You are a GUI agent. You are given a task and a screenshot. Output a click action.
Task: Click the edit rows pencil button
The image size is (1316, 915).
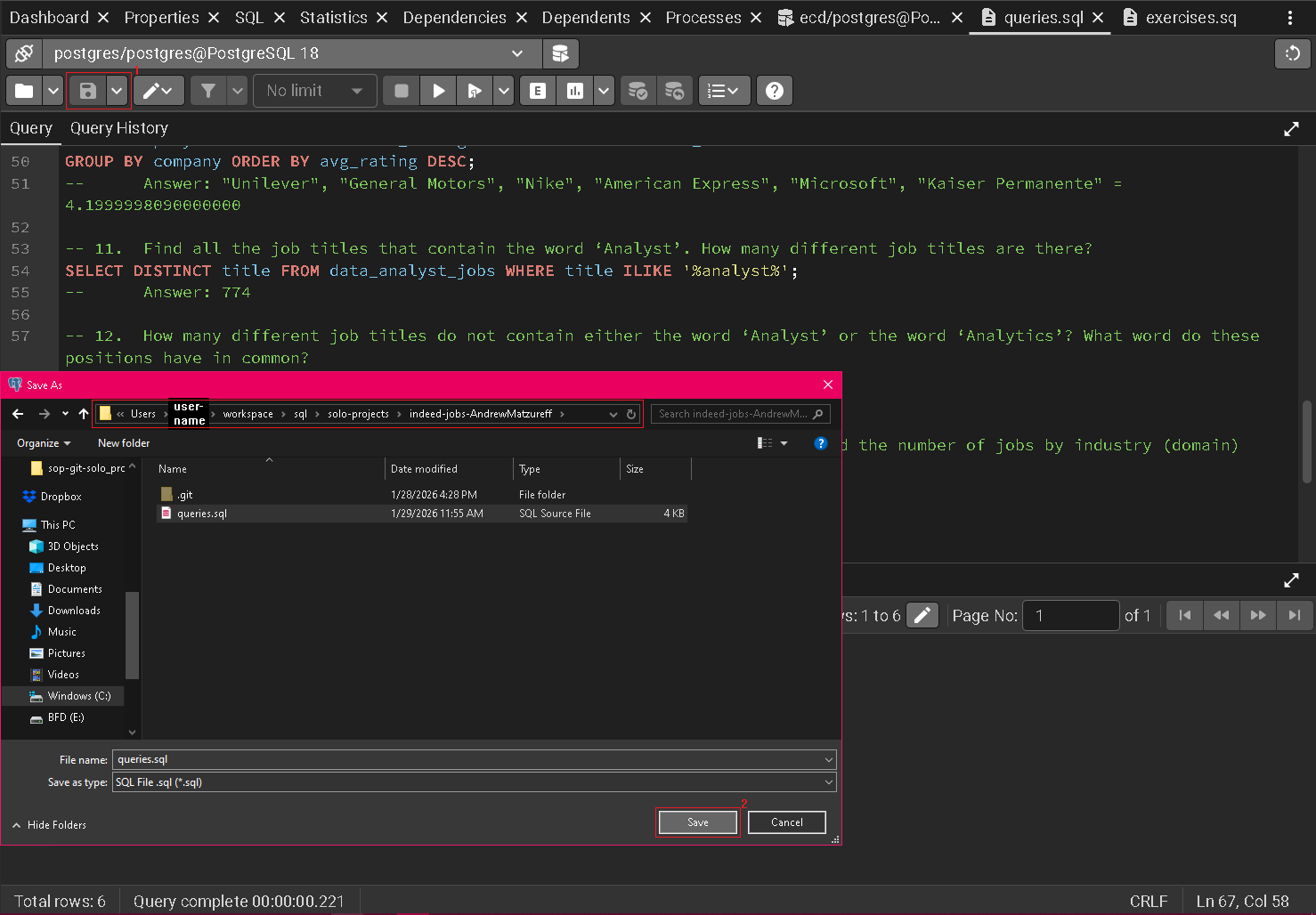[x=922, y=615]
